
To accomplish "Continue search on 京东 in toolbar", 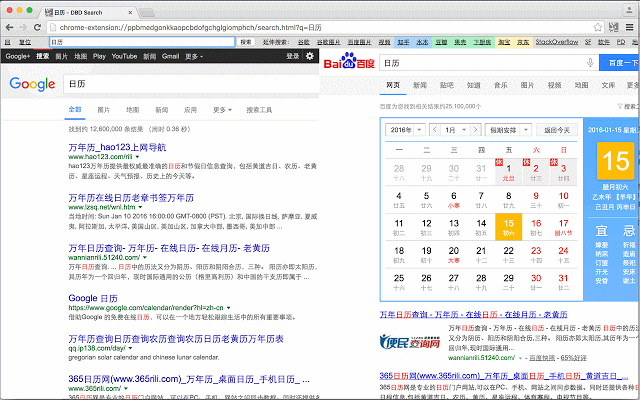I will (523, 42).
